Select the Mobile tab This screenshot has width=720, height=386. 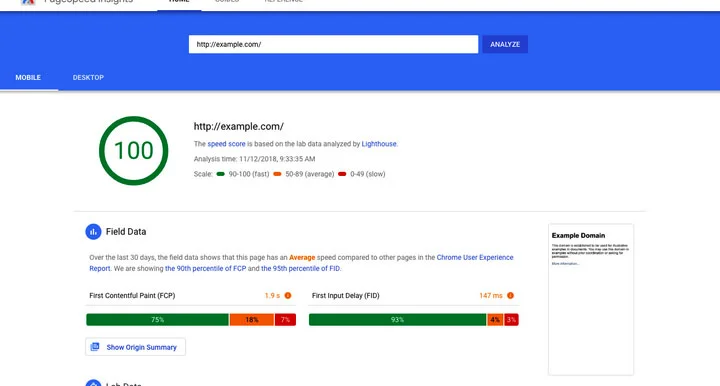coord(28,78)
